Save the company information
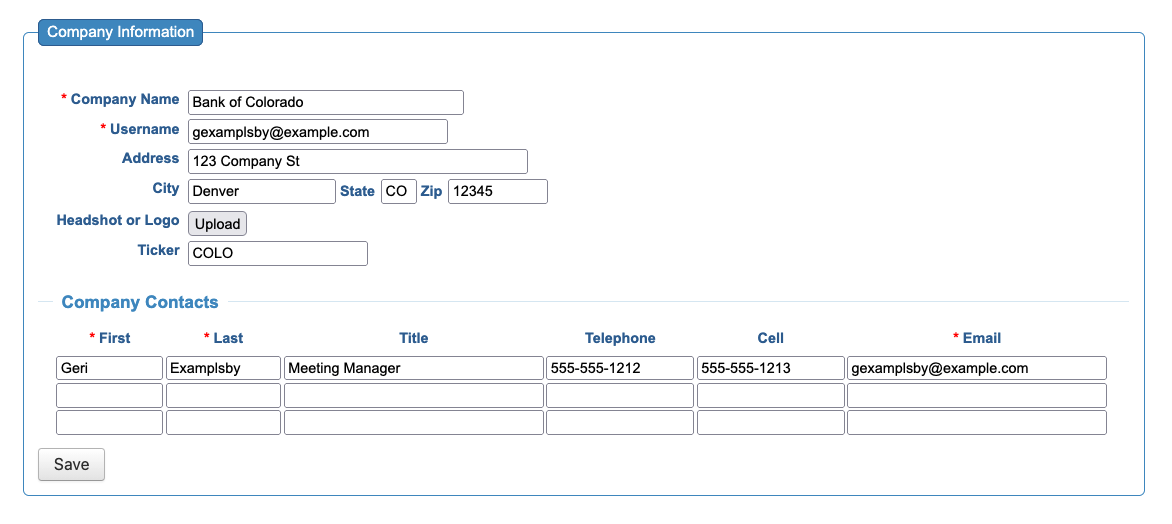This screenshot has height=524, width=1172. (72, 464)
